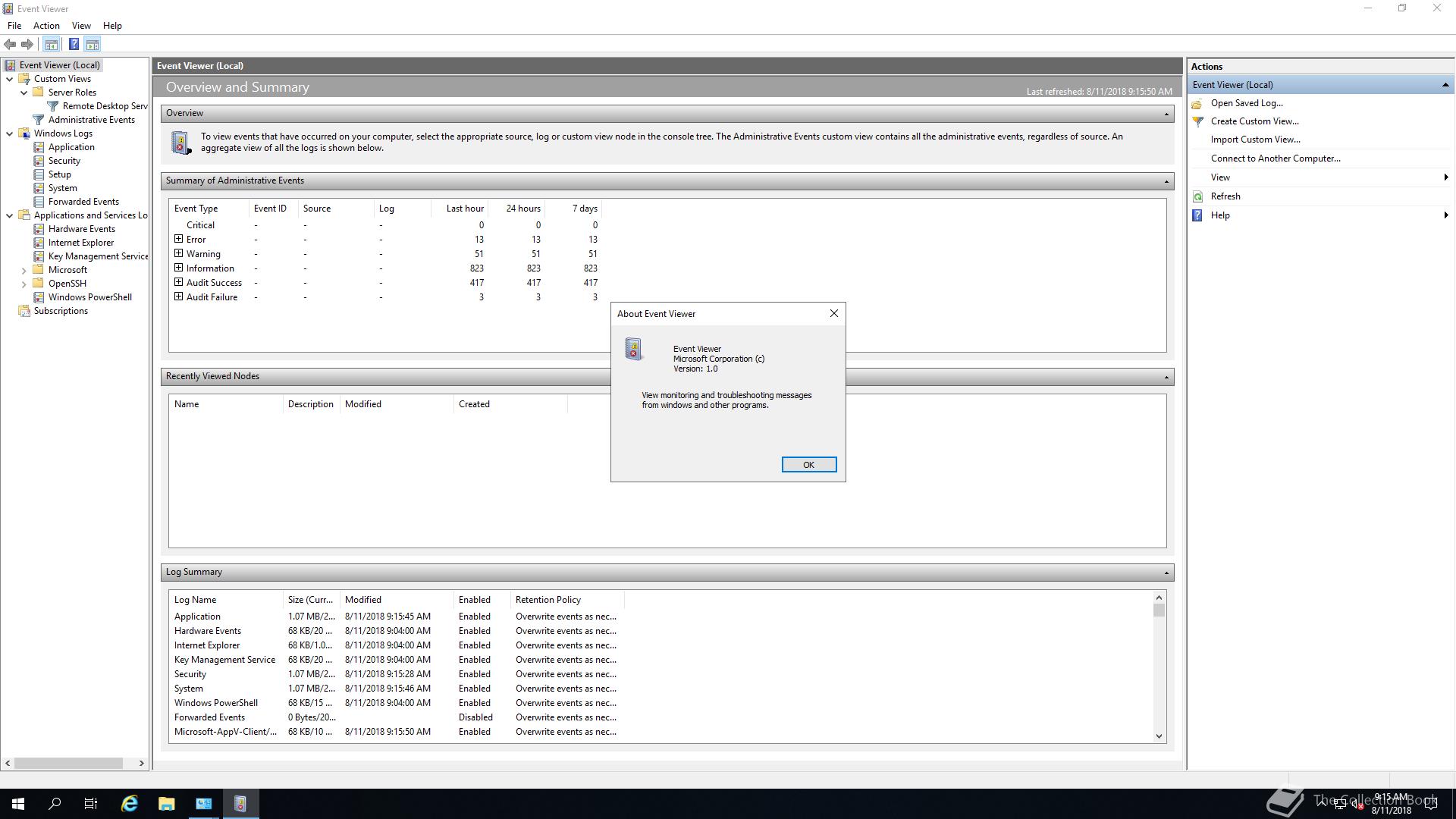This screenshot has width=1456, height=819.
Task: Open Windows Start menu
Action: tap(18, 804)
